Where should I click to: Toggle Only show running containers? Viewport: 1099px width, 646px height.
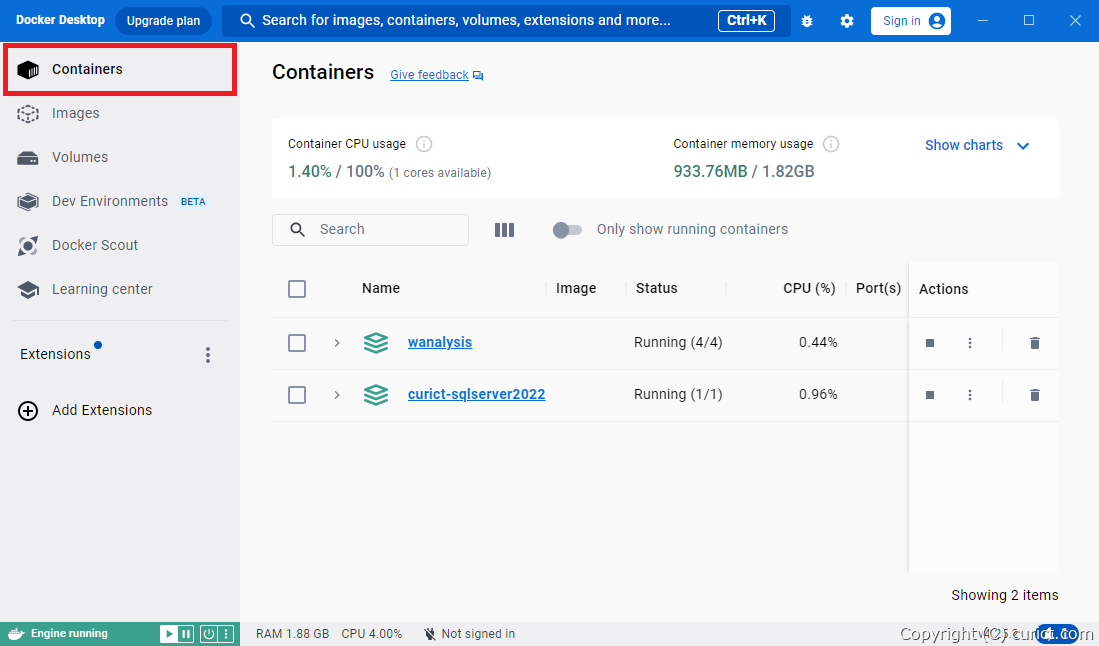click(x=567, y=230)
